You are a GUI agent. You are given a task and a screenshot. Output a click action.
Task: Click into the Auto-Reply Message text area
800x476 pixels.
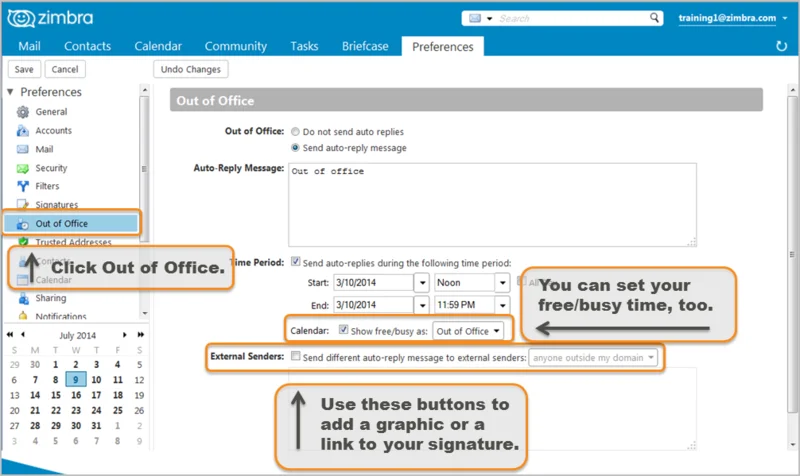(492, 205)
